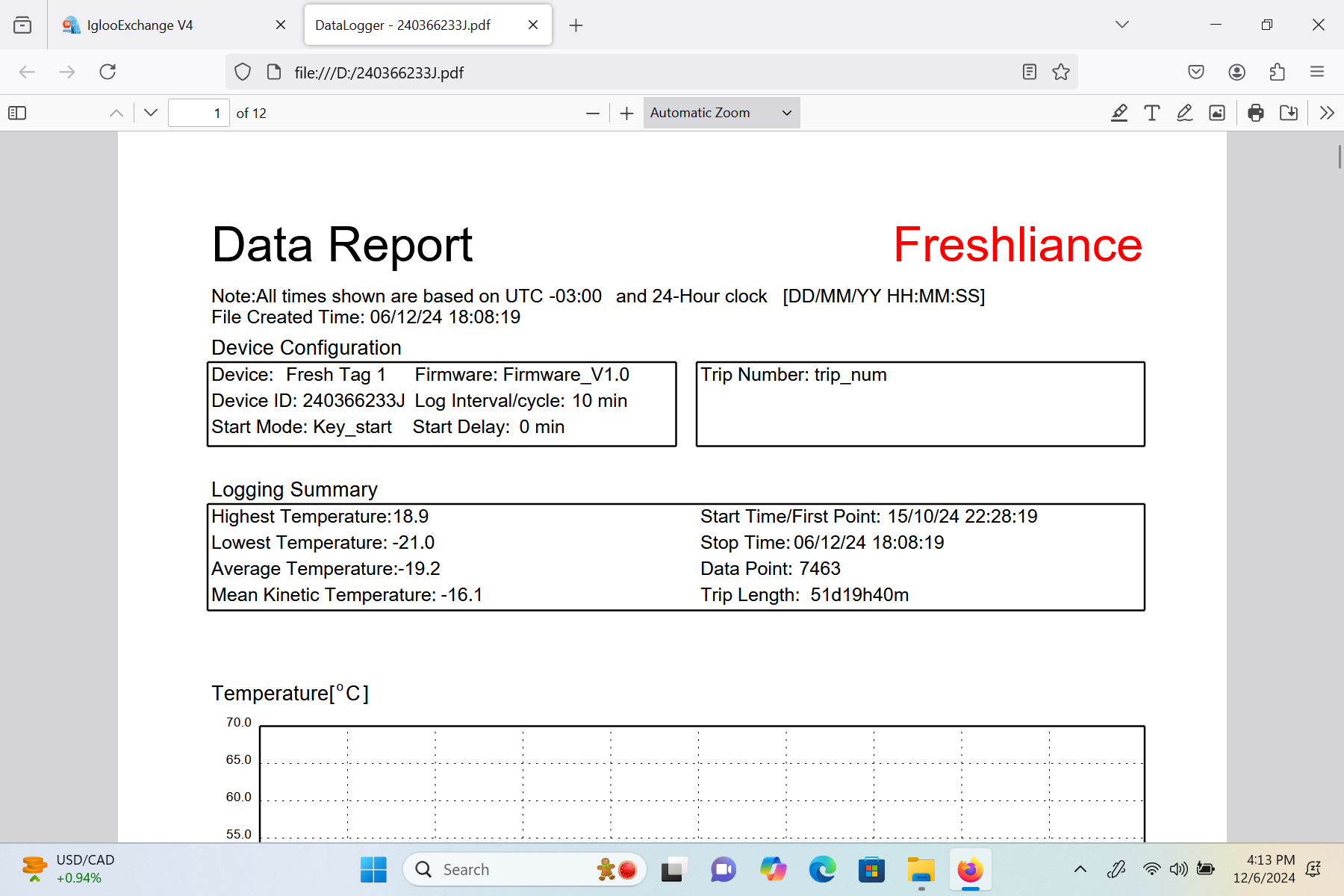Open notification center bell
The width and height of the screenshot is (1344, 896).
click(1313, 869)
